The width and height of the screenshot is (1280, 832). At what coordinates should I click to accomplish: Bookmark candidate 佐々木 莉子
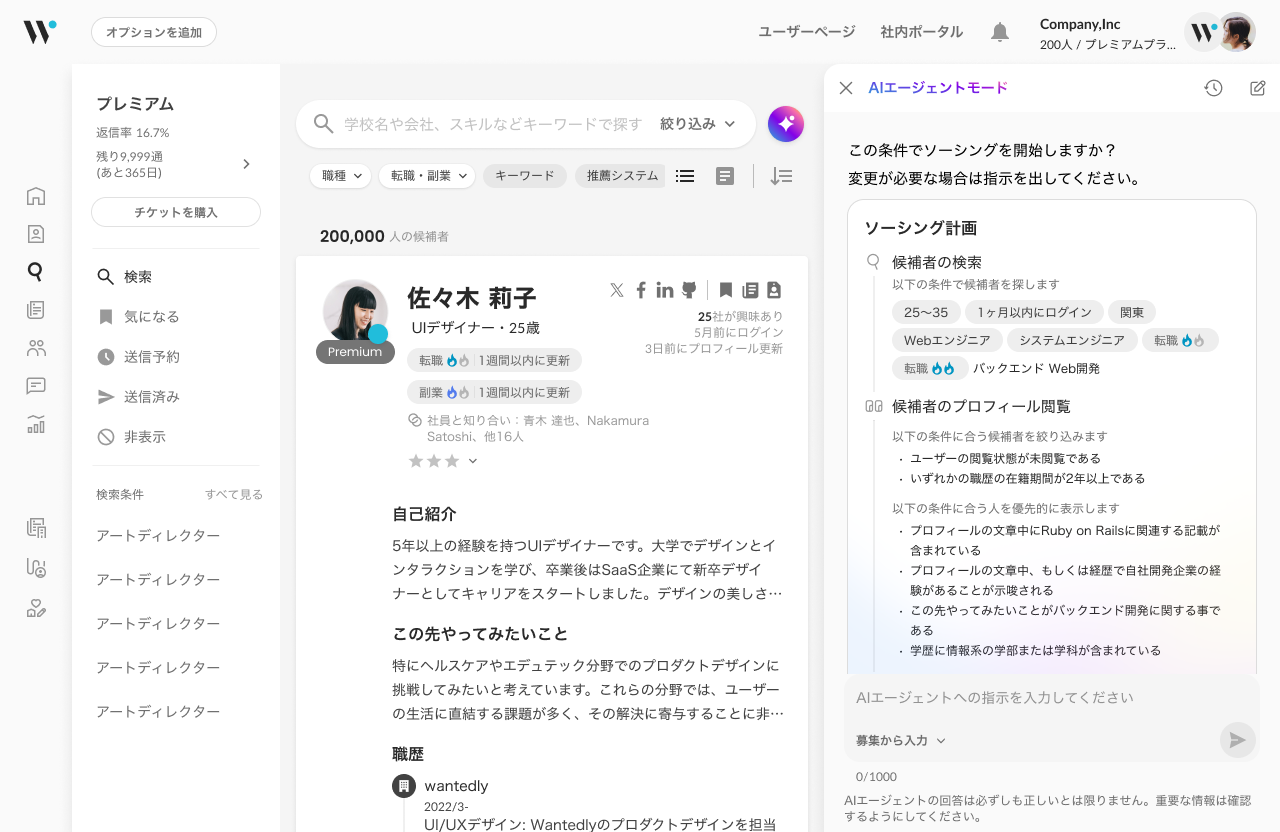click(726, 290)
